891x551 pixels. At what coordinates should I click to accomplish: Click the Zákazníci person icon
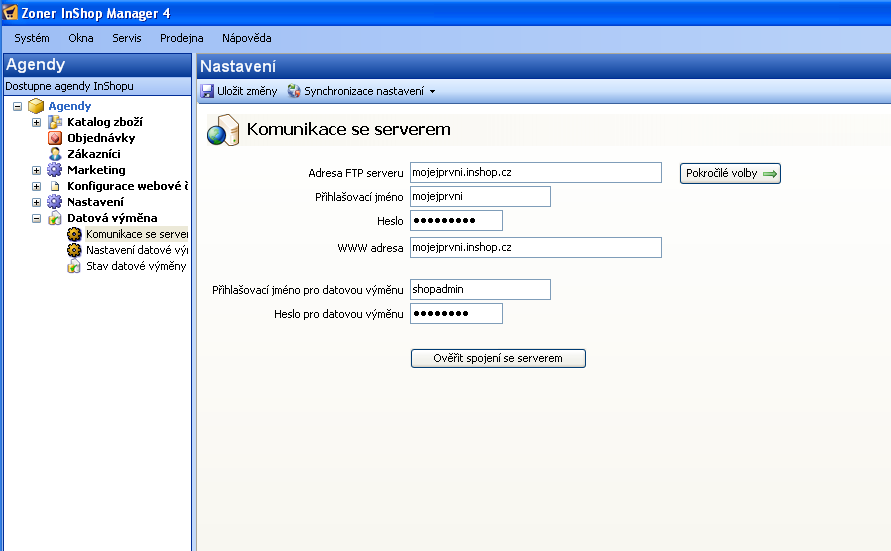tap(55, 153)
